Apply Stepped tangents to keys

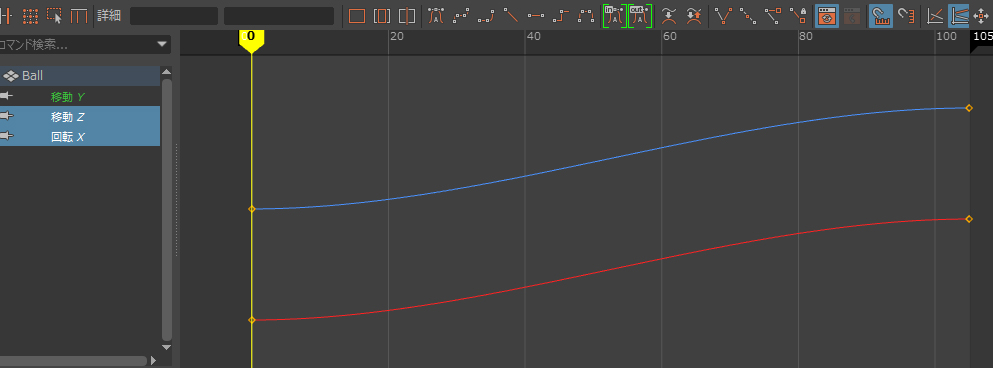[560, 16]
